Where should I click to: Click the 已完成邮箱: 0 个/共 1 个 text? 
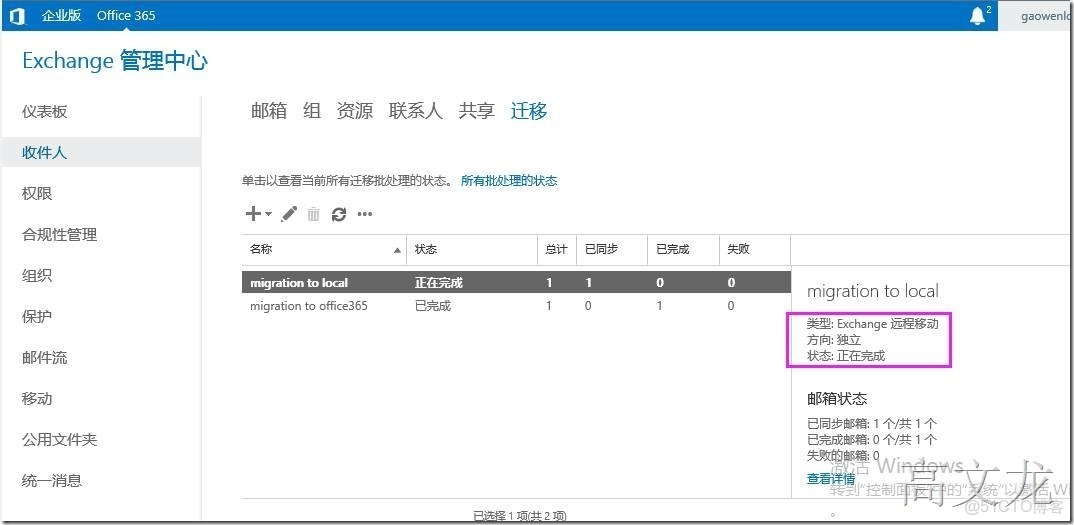[x=872, y=440]
